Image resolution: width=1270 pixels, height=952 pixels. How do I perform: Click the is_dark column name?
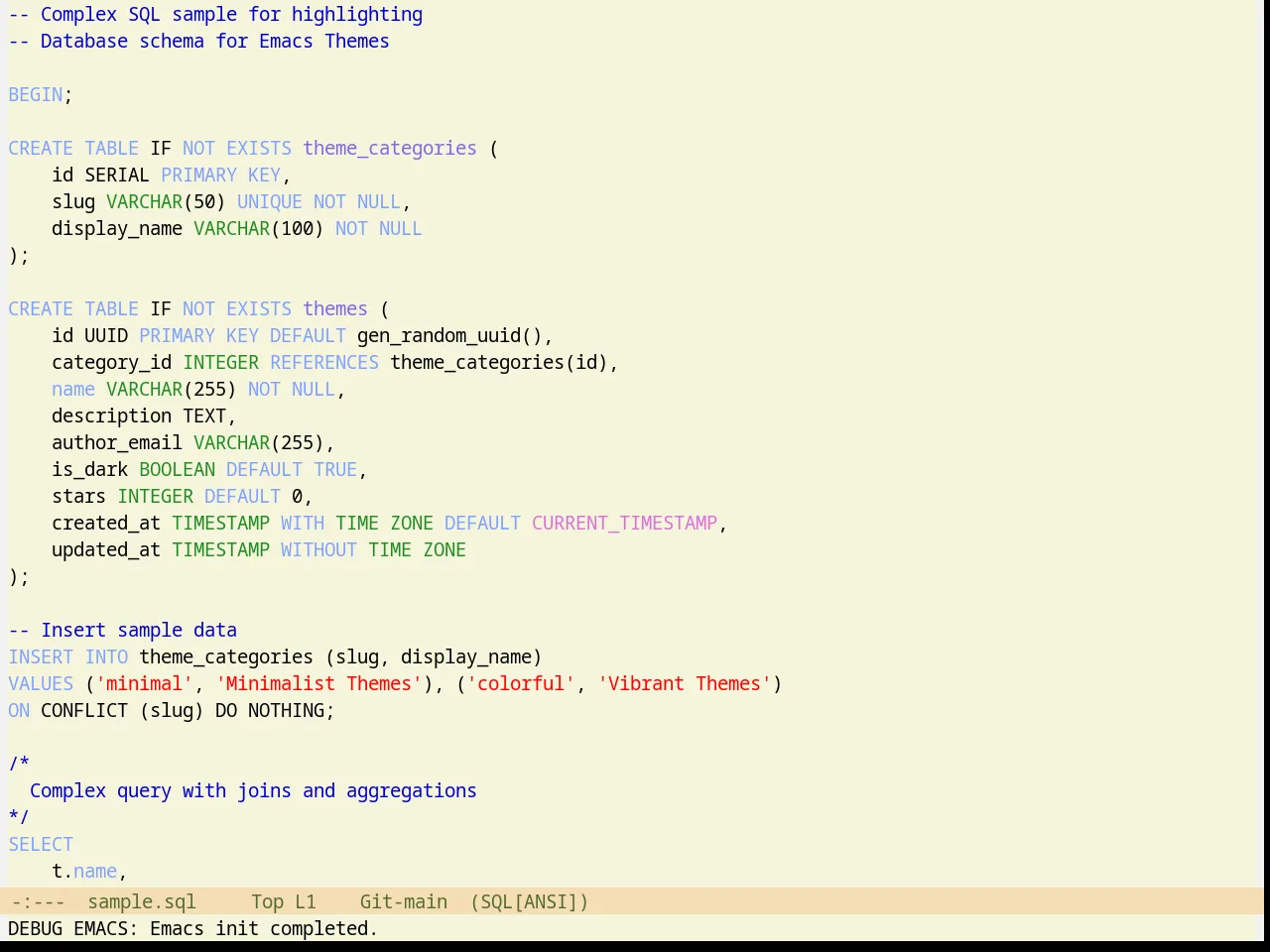pyautogui.click(x=90, y=469)
